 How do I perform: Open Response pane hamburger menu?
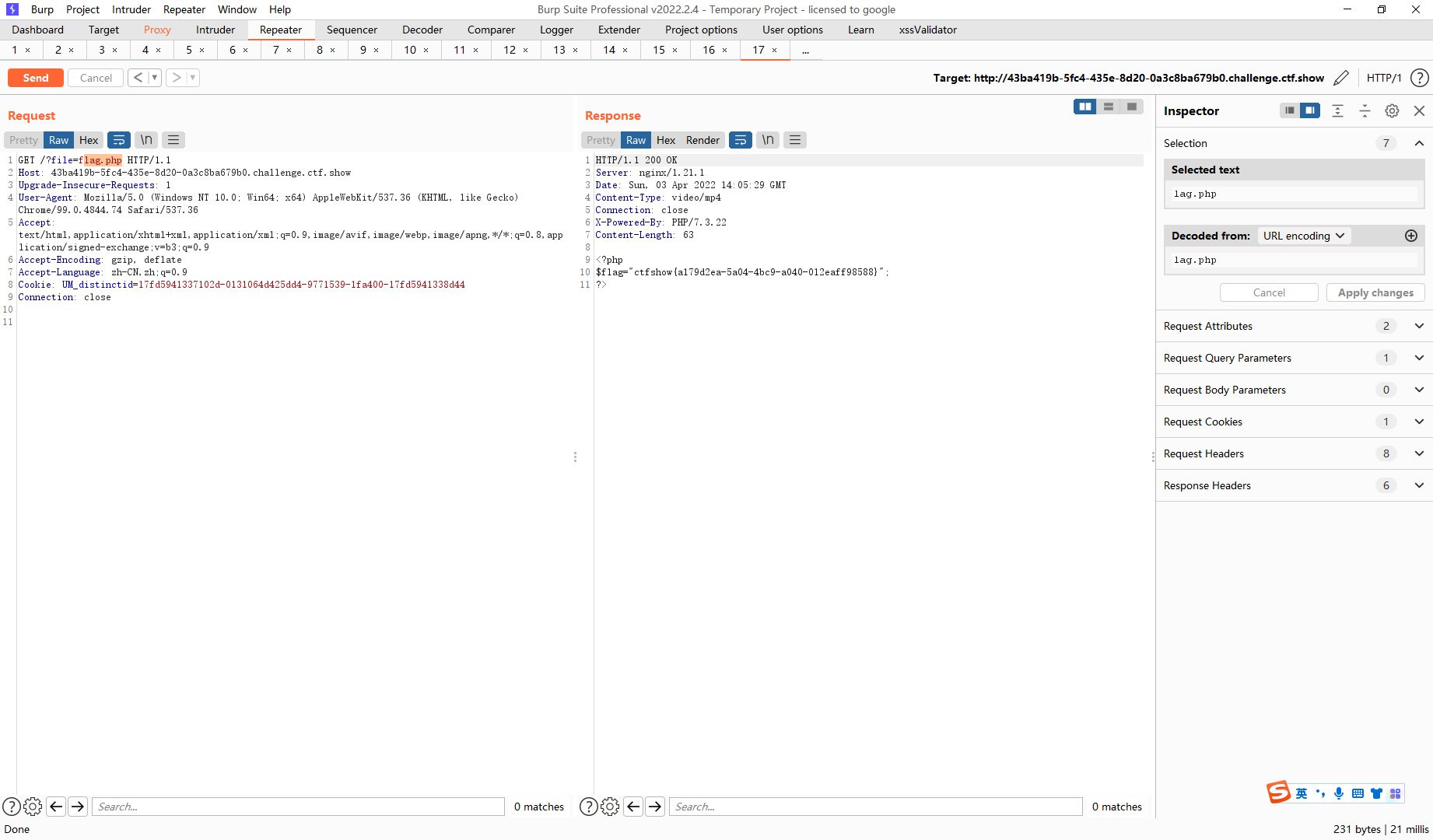[795, 140]
